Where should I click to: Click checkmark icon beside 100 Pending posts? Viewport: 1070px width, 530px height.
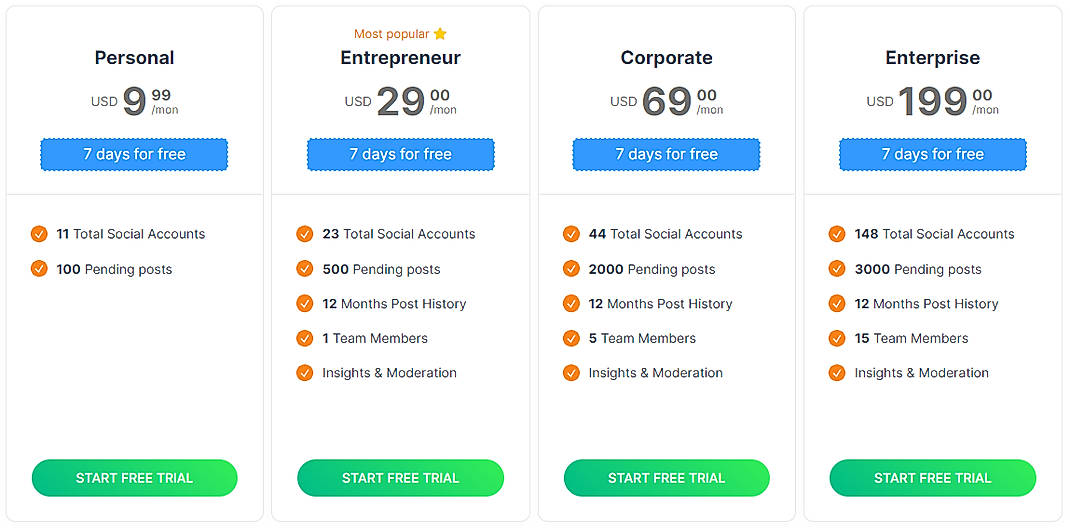[39, 269]
